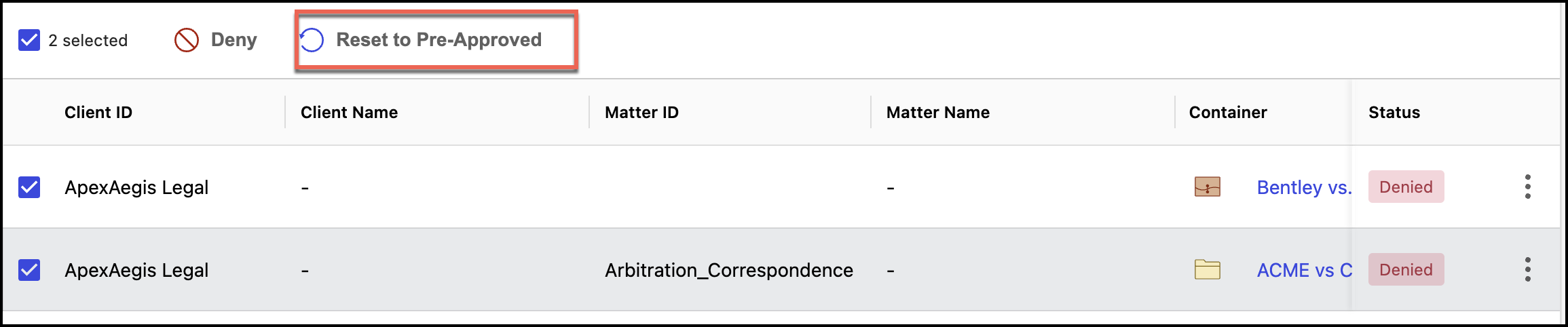Click the Reset to Pre-Approved circular arrow icon
The image size is (1568, 327).
point(312,40)
